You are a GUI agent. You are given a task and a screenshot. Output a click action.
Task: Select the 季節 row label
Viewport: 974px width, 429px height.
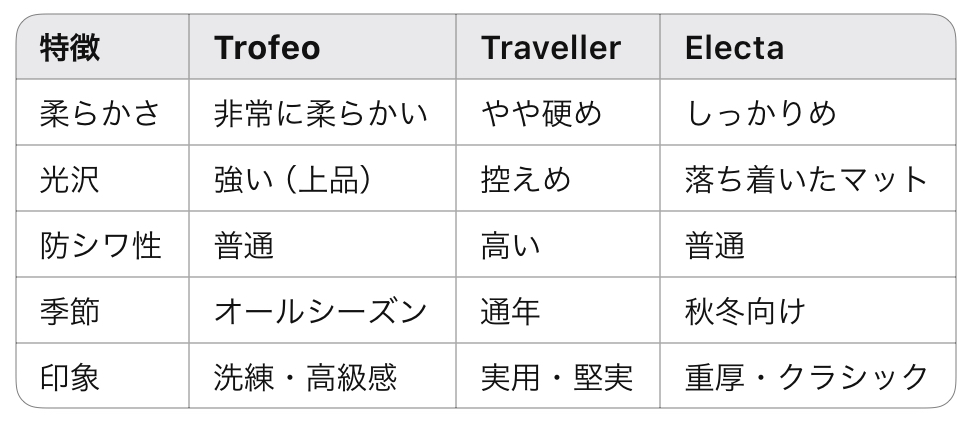(x=69, y=312)
